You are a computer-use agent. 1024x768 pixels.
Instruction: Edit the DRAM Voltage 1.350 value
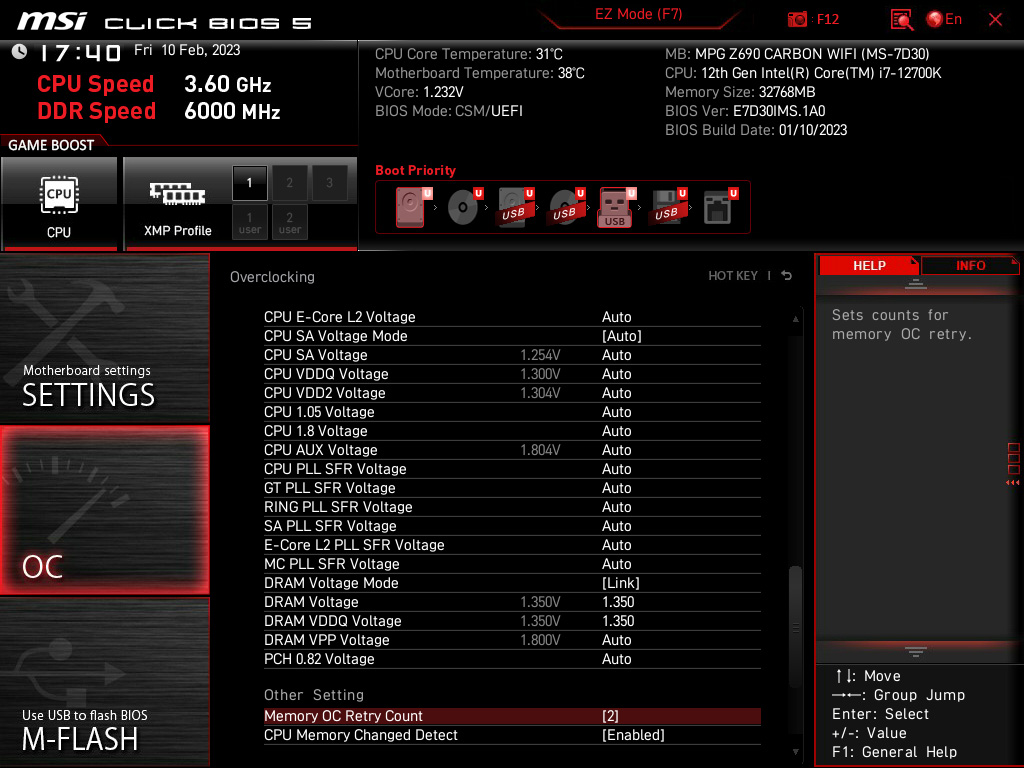[x=618, y=601]
